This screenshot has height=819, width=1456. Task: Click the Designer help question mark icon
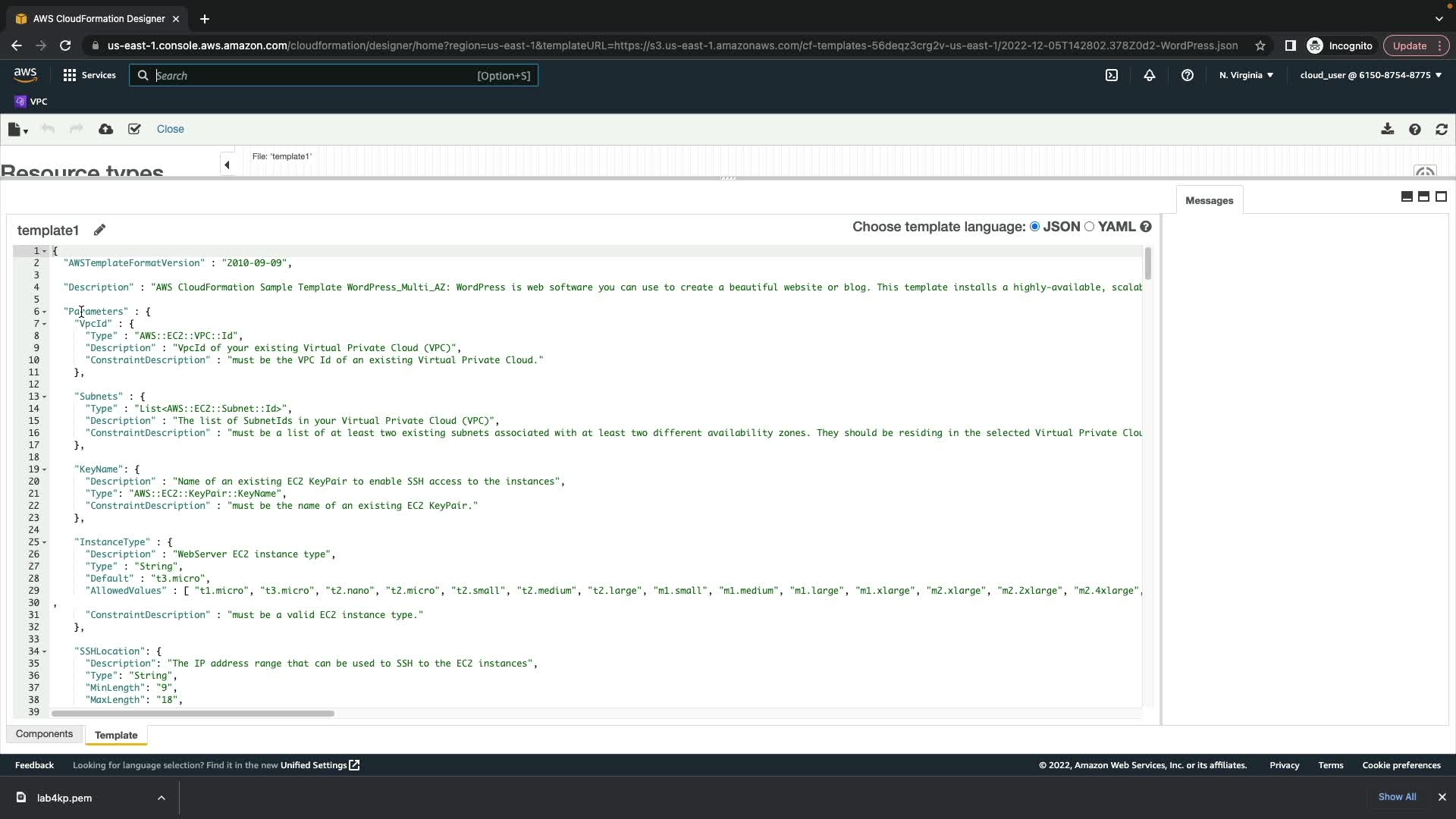coord(1414,130)
